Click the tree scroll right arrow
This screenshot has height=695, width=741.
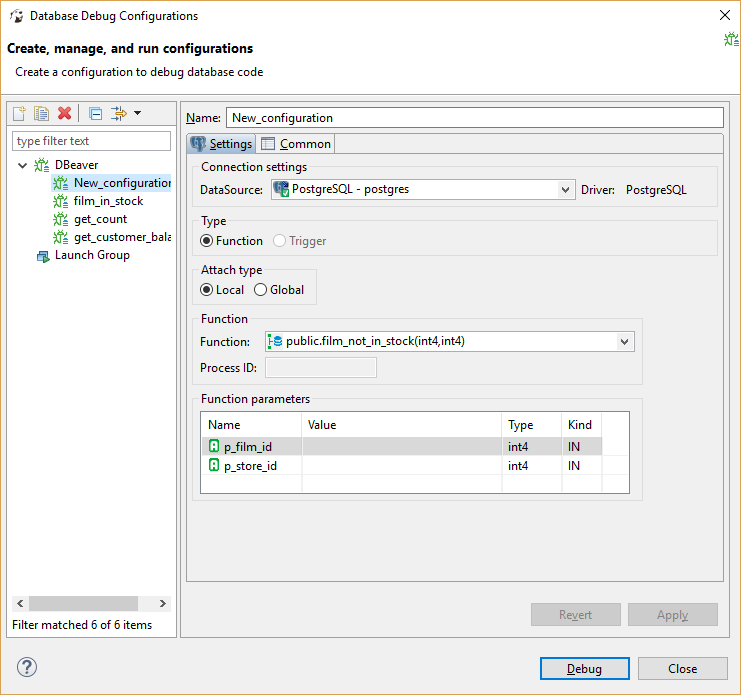(x=163, y=603)
